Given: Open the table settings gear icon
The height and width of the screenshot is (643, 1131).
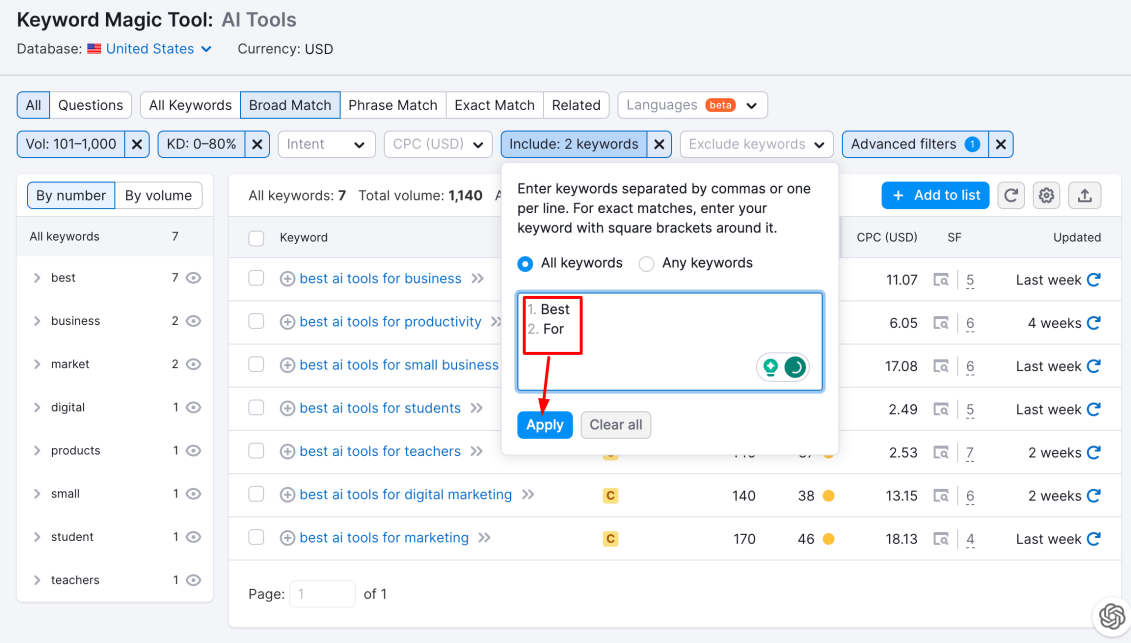Looking at the screenshot, I should pos(1047,195).
